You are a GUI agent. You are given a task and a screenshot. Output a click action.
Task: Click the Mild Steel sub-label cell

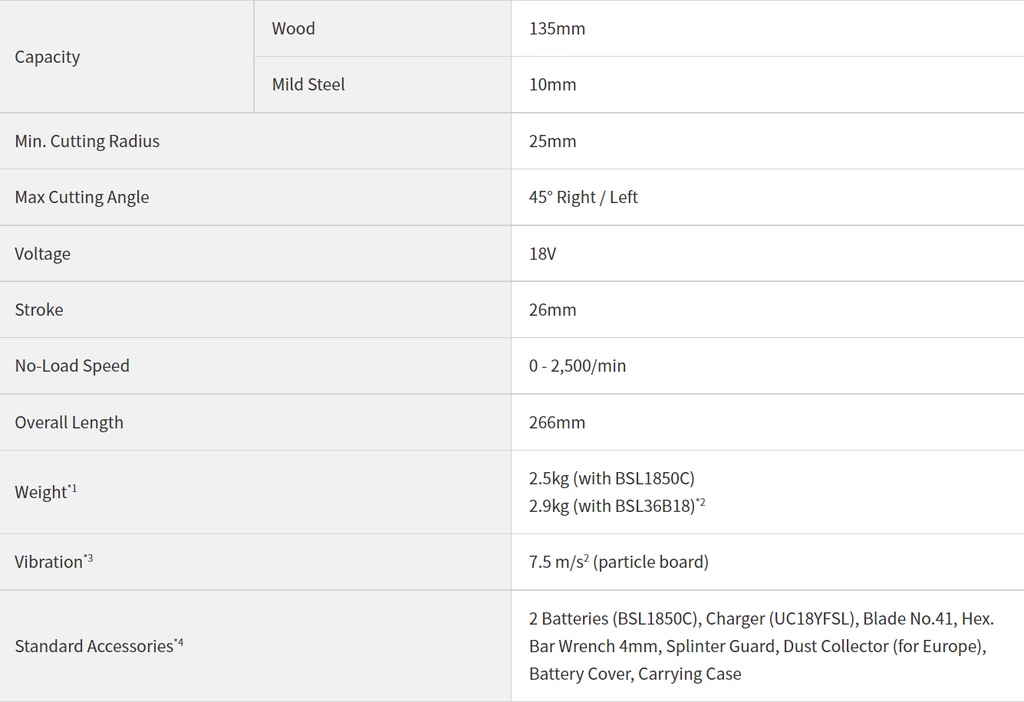pos(382,85)
